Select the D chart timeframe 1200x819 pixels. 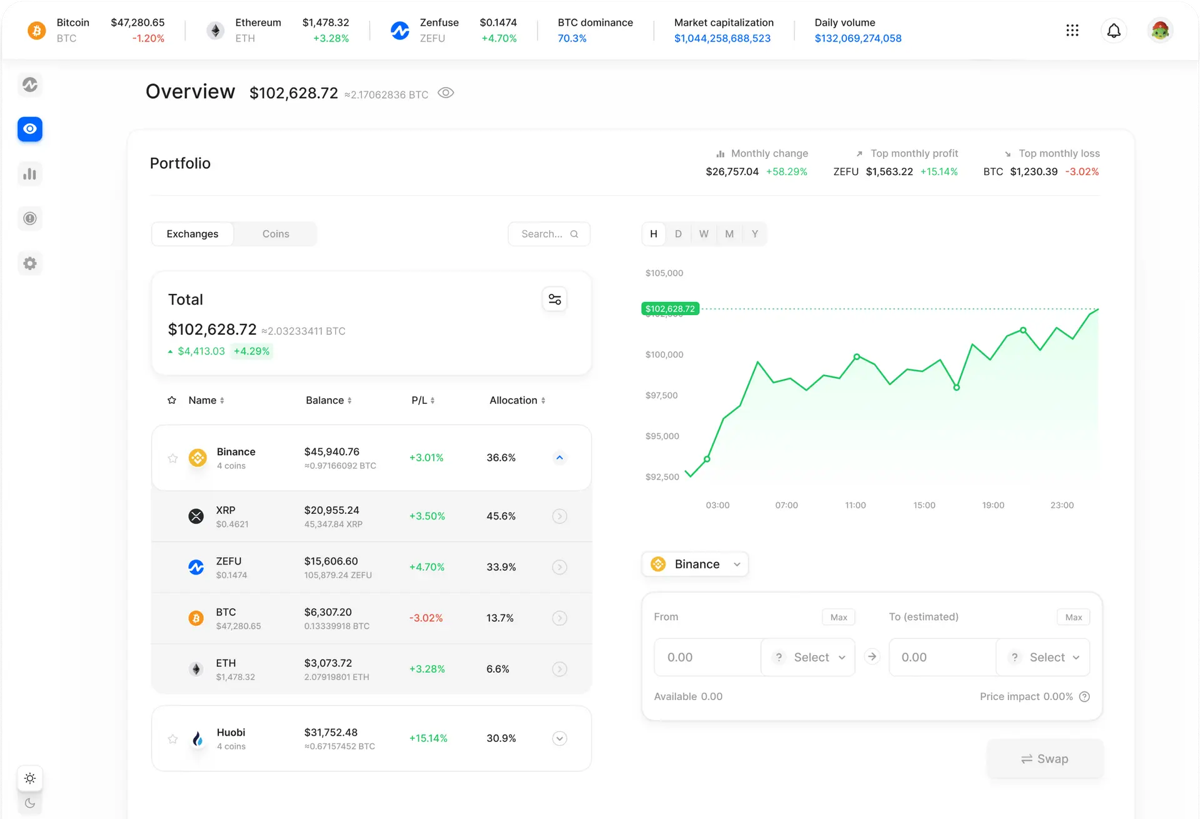(678, 234)
